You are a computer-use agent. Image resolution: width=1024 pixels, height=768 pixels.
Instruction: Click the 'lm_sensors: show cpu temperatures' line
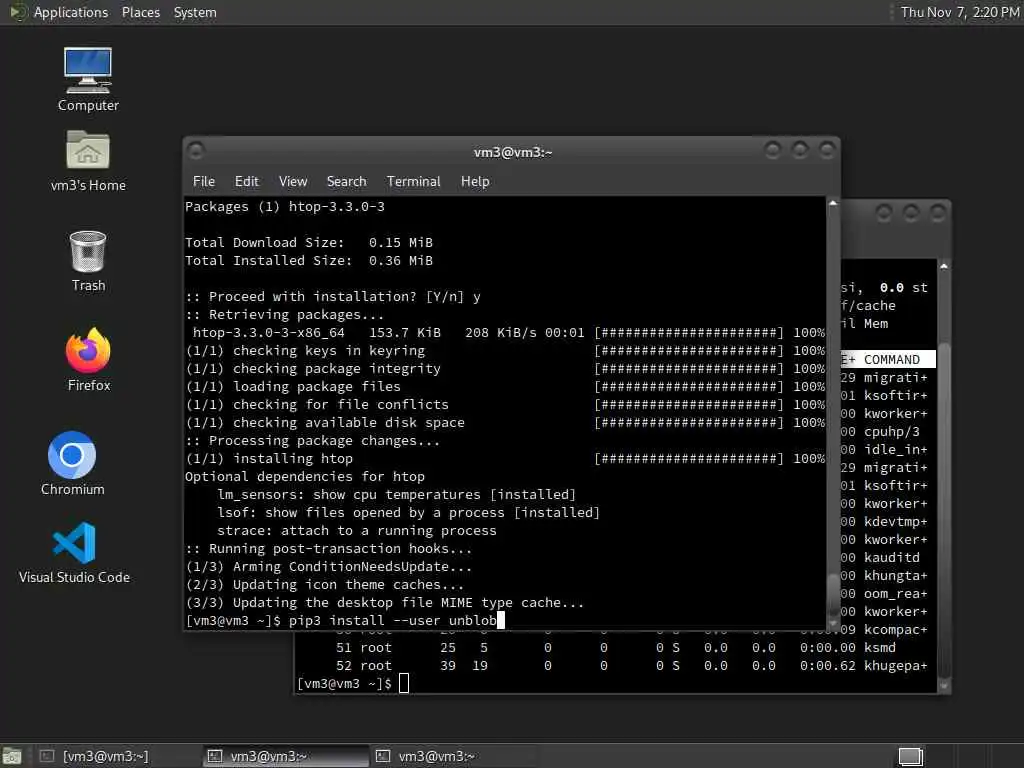(x=396, y=494)
